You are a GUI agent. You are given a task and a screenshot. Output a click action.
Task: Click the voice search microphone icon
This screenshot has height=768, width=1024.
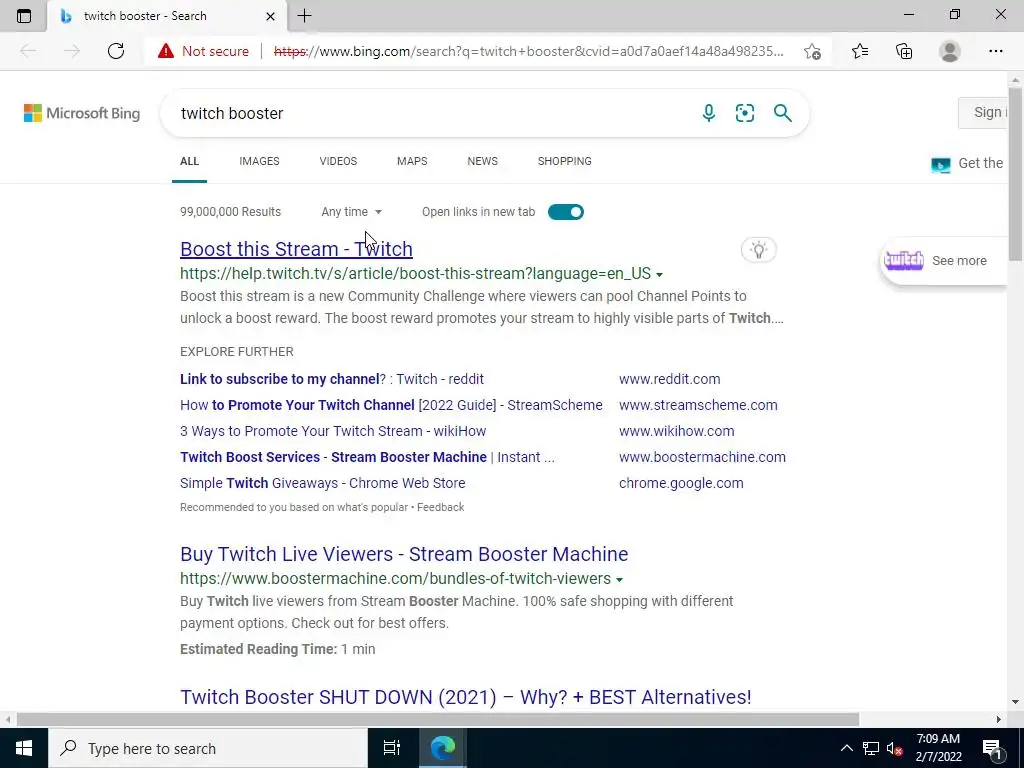(709, 113)
